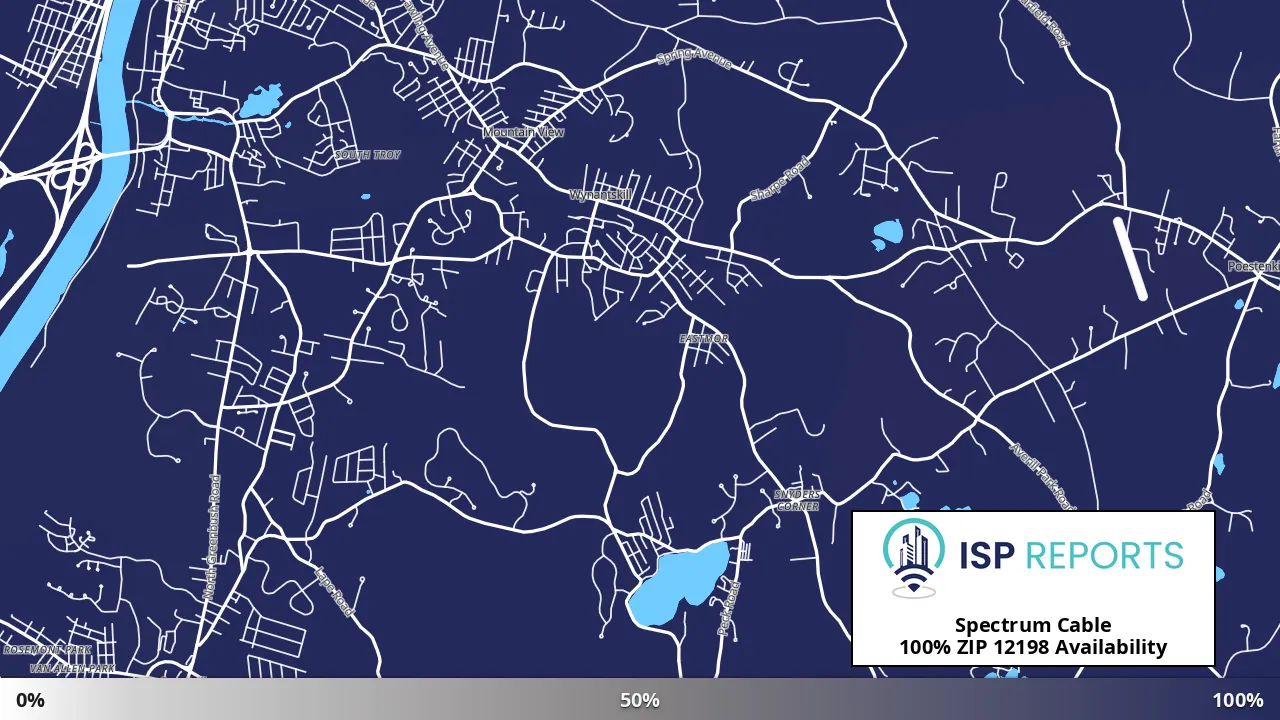Click the 50% legend label
Viewport: 1280px width, 720px height.
click(640, 700)
